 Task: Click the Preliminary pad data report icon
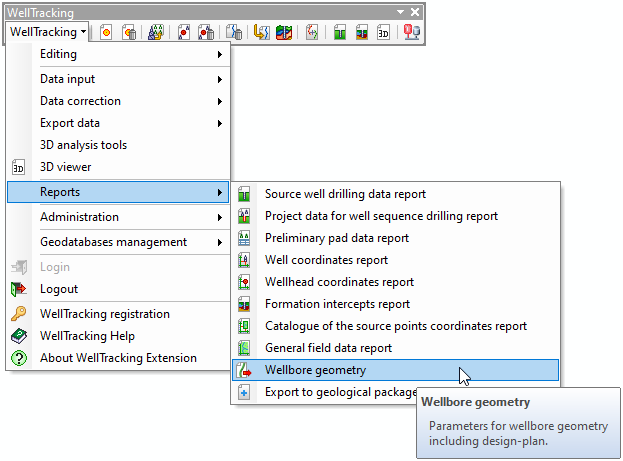click(244, 238)
